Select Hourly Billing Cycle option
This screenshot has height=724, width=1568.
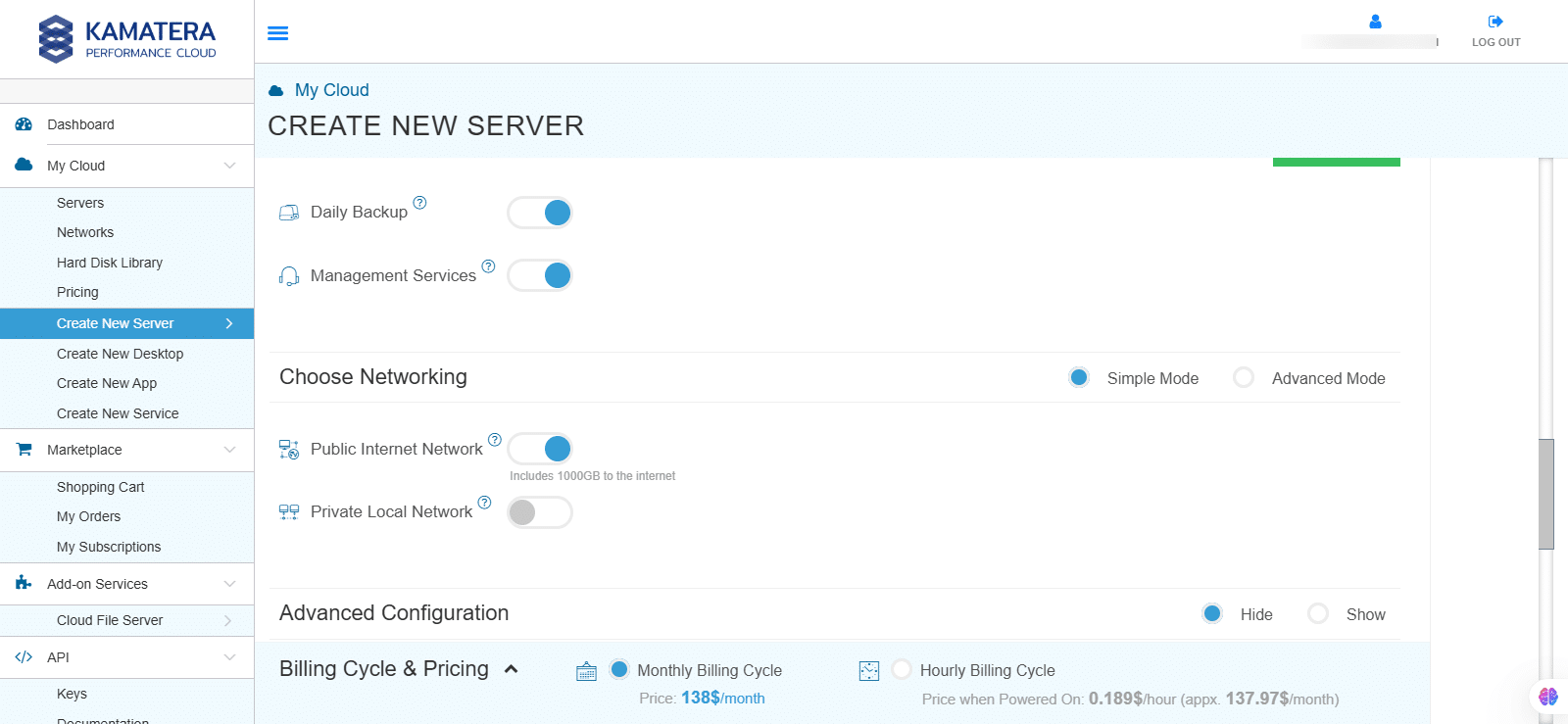tap(902, 669)
